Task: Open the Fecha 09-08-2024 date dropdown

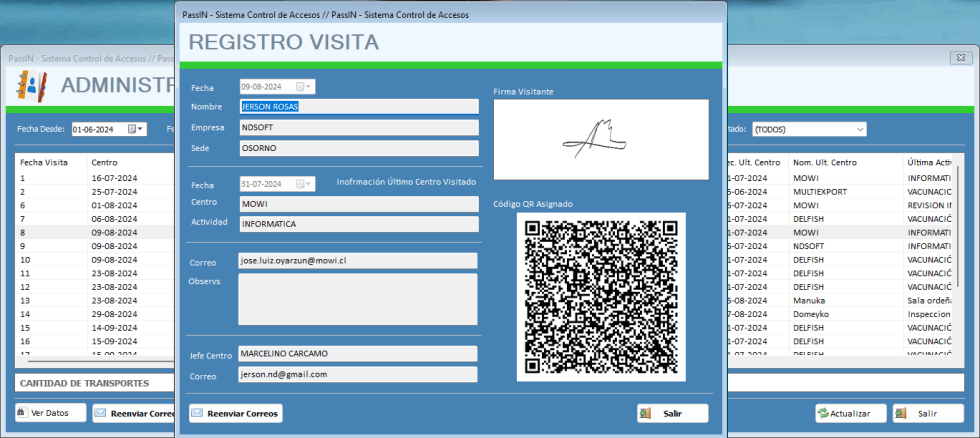Action: coord(309,87)
